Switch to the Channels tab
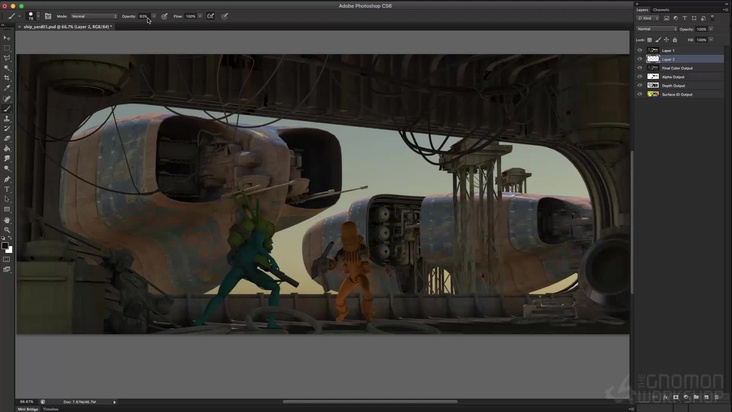This screenshot has width=732, height=412. [661, 9]
